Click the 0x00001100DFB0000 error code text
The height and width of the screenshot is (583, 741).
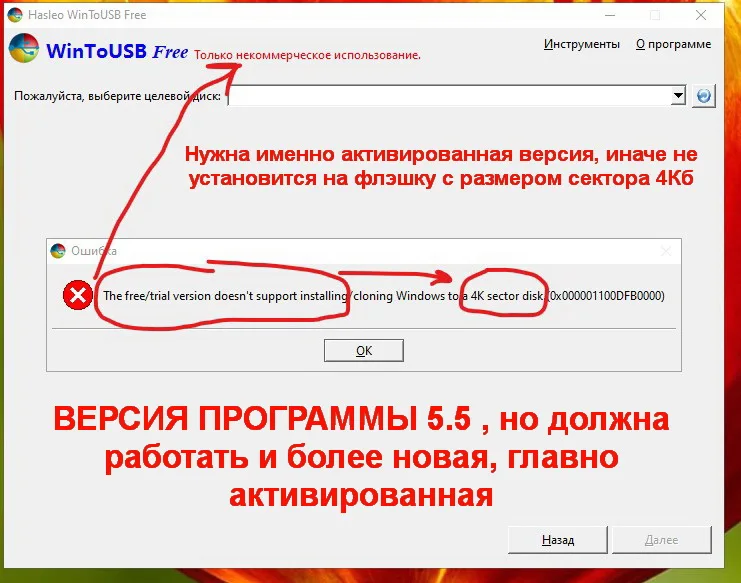606,296
